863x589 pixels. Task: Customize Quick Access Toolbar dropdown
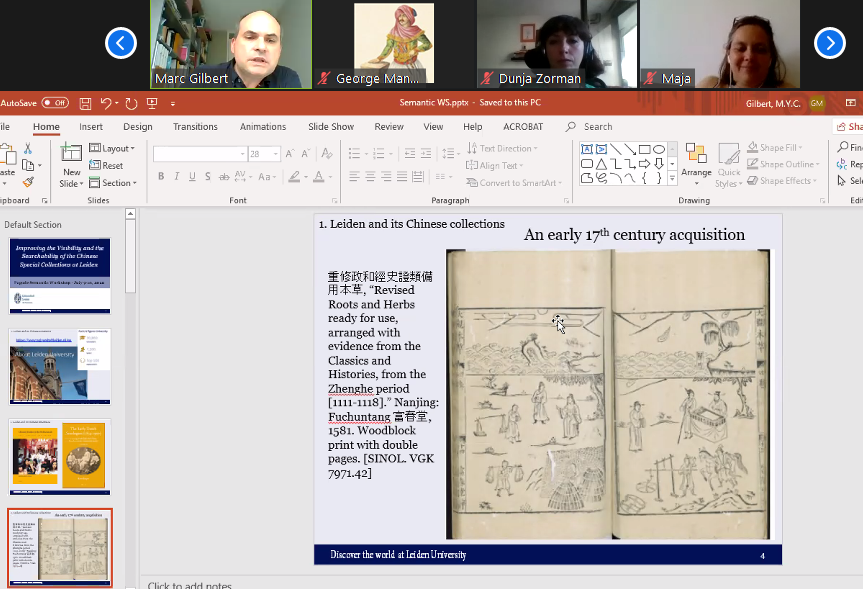click(x=173, y=103)
